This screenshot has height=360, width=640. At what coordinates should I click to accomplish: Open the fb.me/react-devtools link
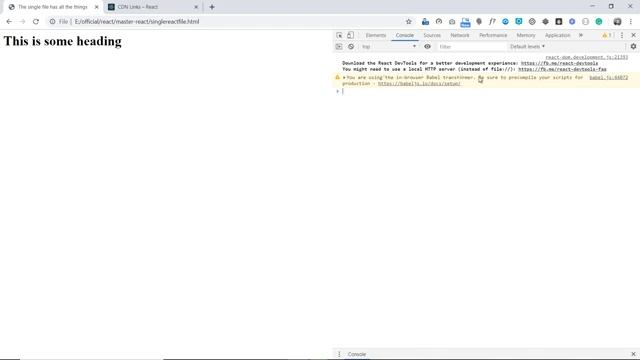559,63
